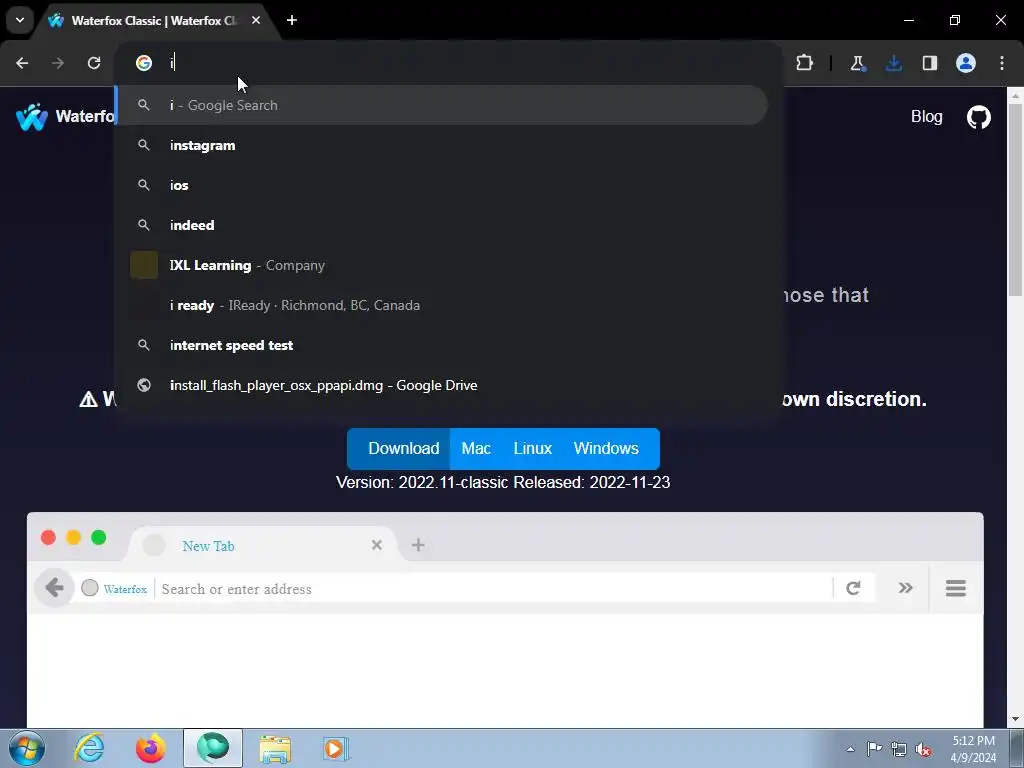Open the Action Center flag icon
Viewport: 1024px width, 768px height.
point(874,748)
